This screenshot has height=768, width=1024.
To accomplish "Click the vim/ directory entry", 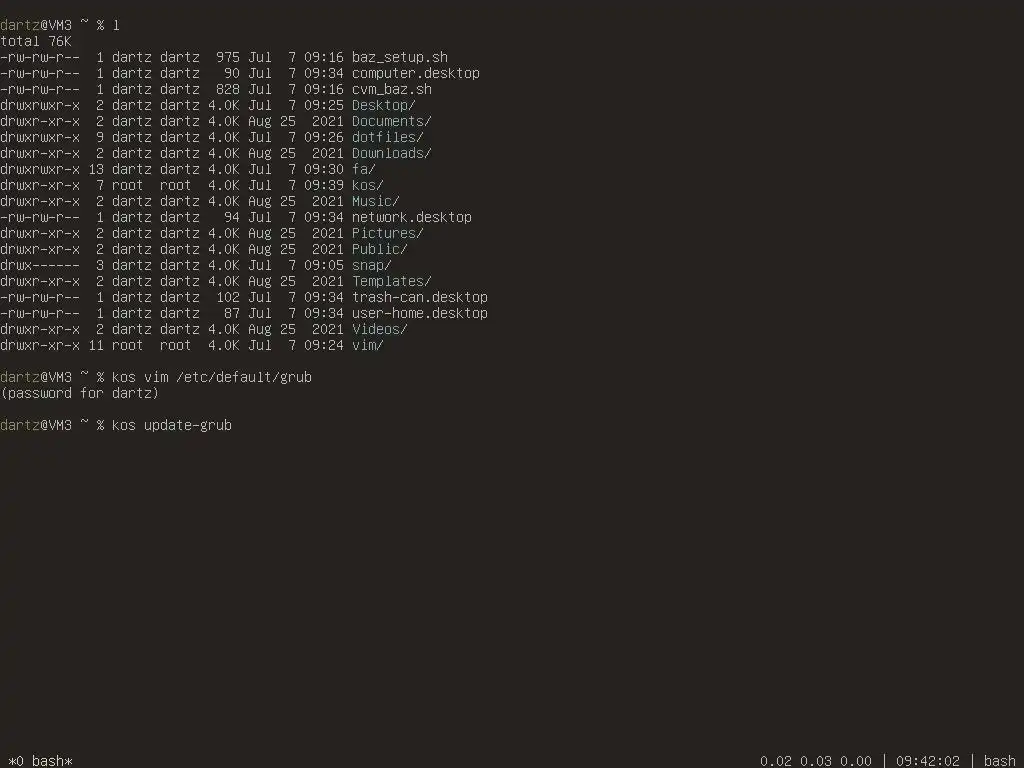I will [368, 345].
